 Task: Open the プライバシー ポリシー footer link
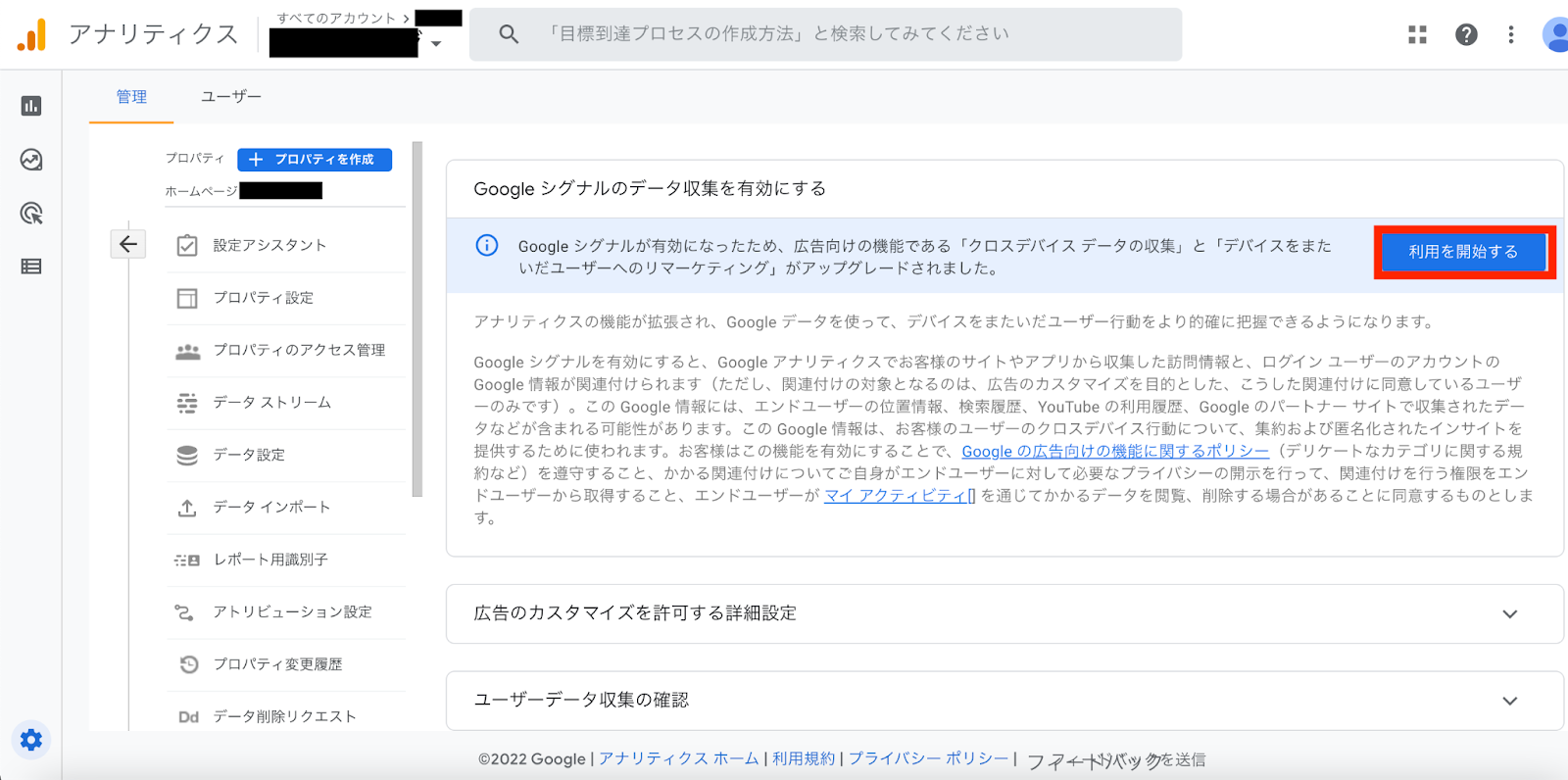click(928, 758)
